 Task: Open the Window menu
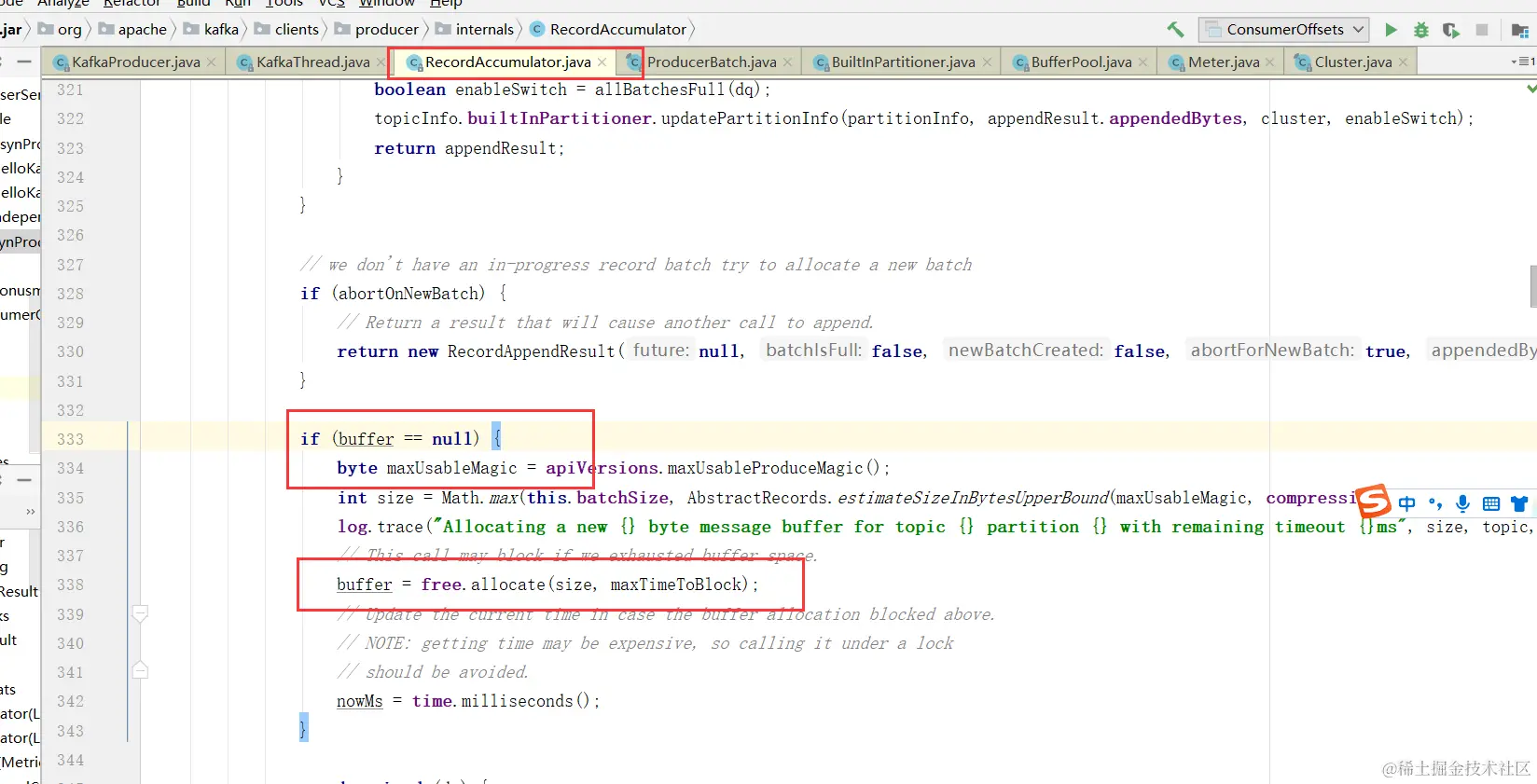(x=387, y=4)
